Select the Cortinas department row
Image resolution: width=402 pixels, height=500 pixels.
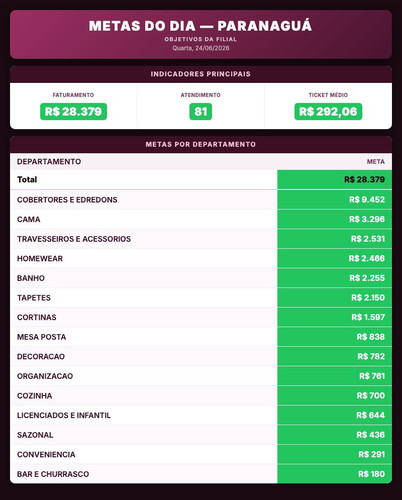coord(201,317)
